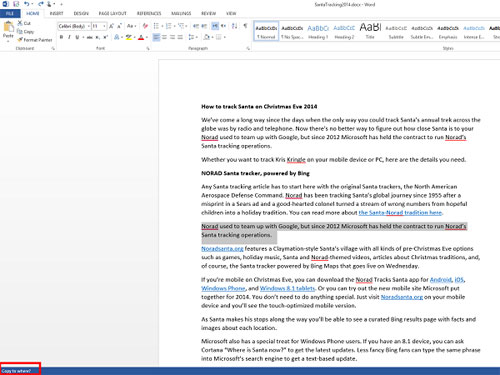Open the Customize Quick Access Toolbar dropdown
Screen dimensions: 500x375
coord(61,4)
